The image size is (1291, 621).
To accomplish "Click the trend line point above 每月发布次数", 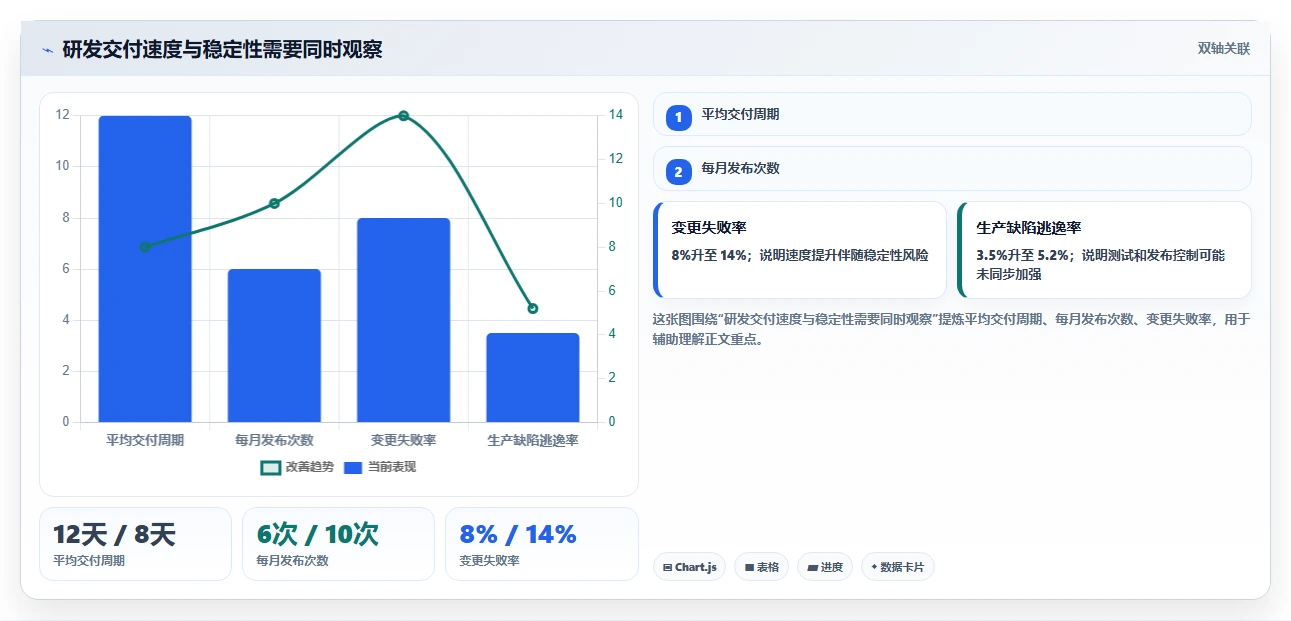I will (274, 203).
